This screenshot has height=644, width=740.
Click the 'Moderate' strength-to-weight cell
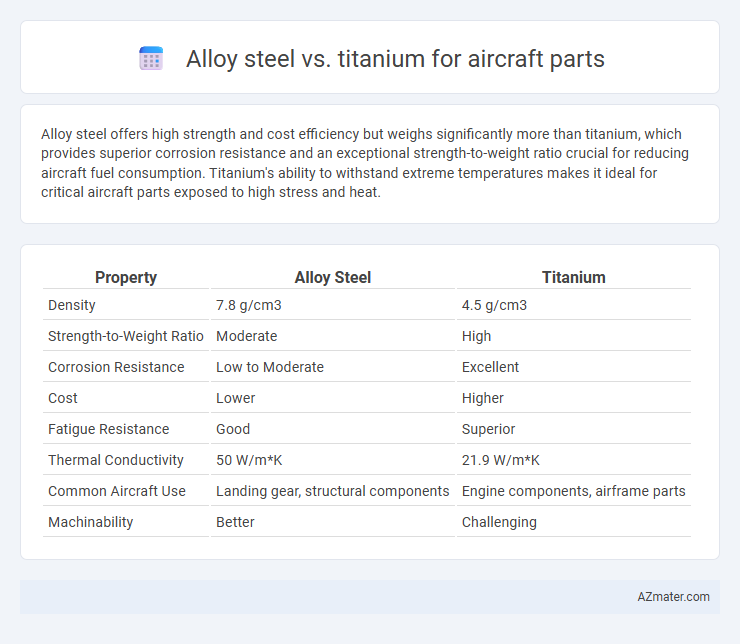pyautogui.click(x=246, y=336)
